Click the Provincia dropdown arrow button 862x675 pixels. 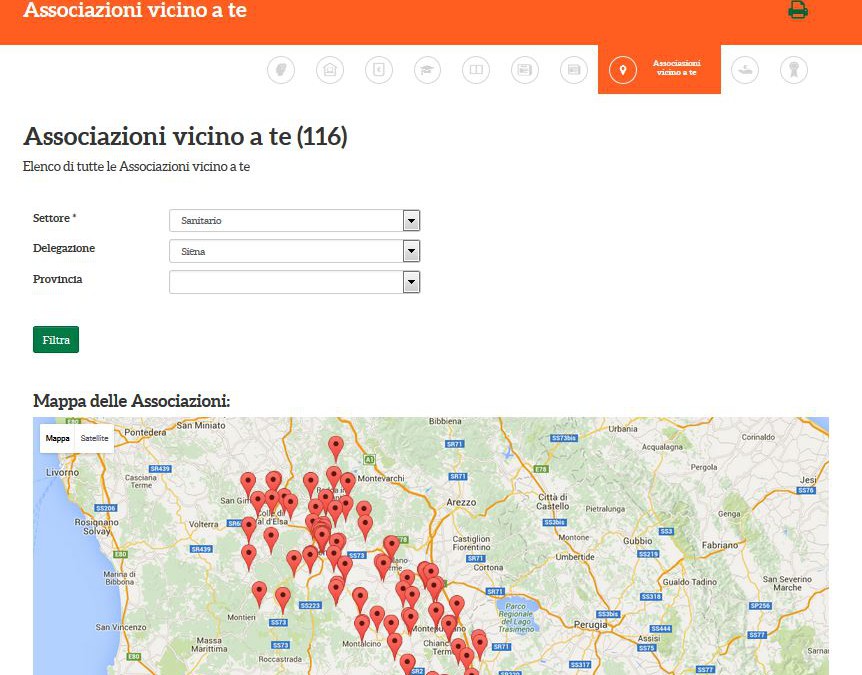pos(411,282)
